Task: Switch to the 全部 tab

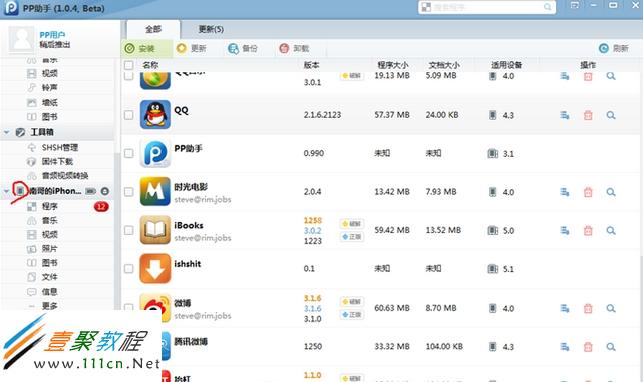Action: coord(153,29)
